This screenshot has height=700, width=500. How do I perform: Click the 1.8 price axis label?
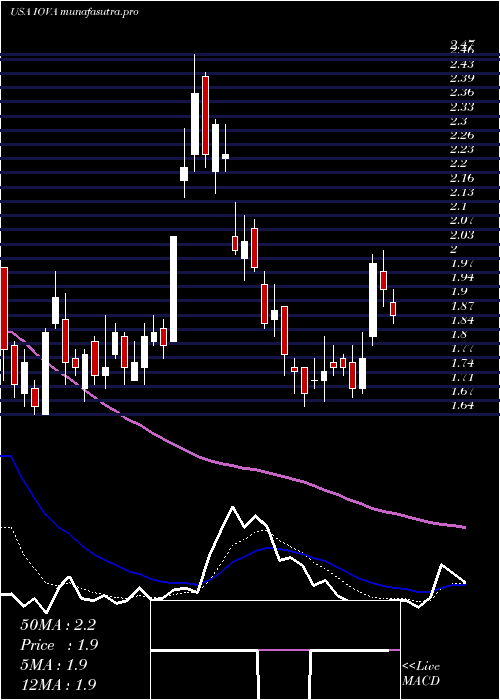click(x=459, y=334)
